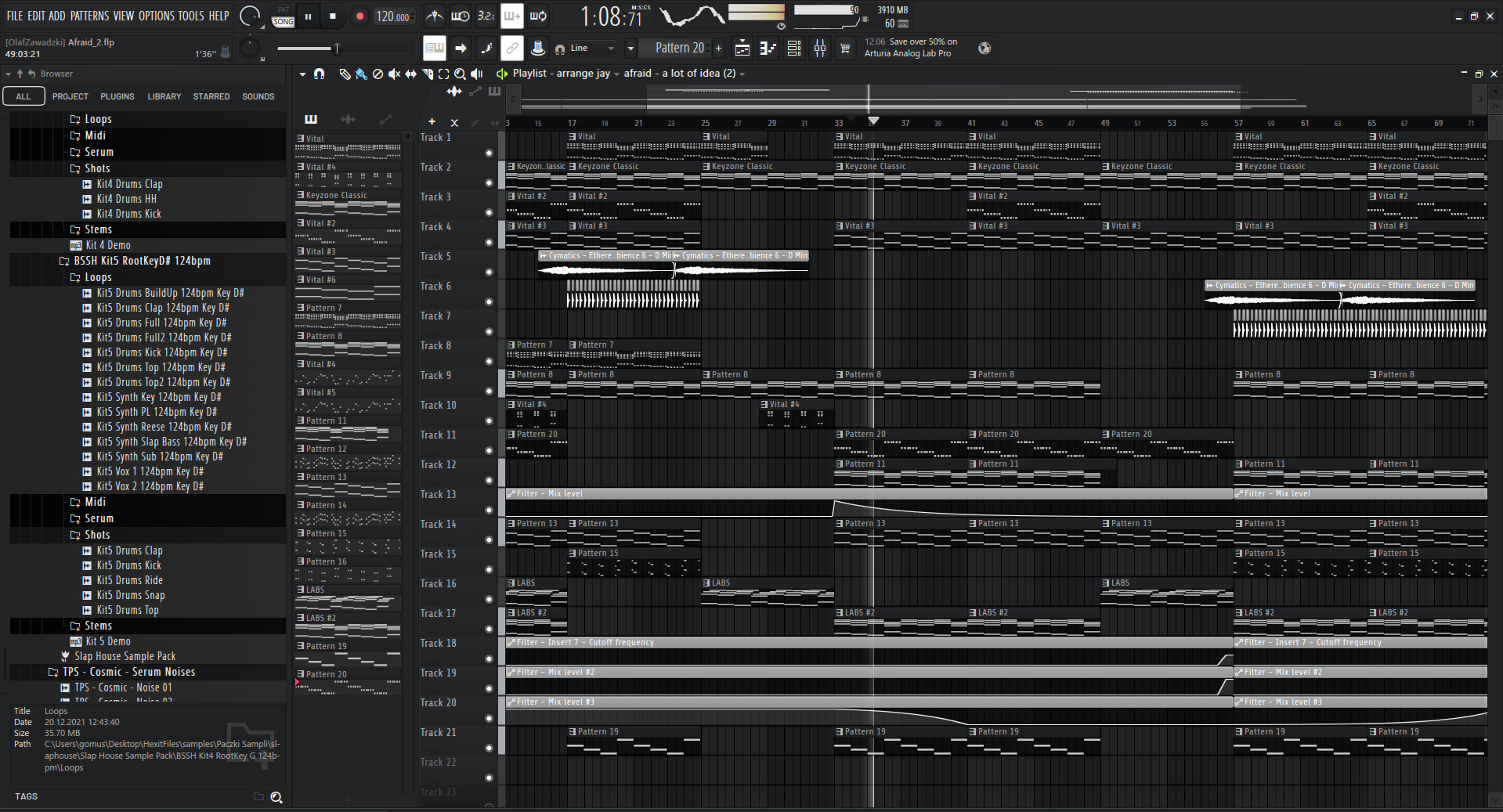Toggle mute dot on Track 13
This screenshot has width=1503, height=812.
(x=490, y=511)
